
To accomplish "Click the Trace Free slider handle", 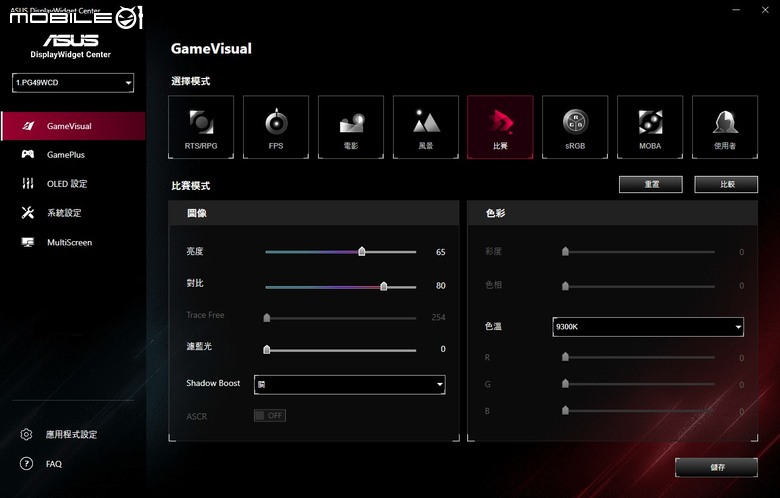I will 267,317.
